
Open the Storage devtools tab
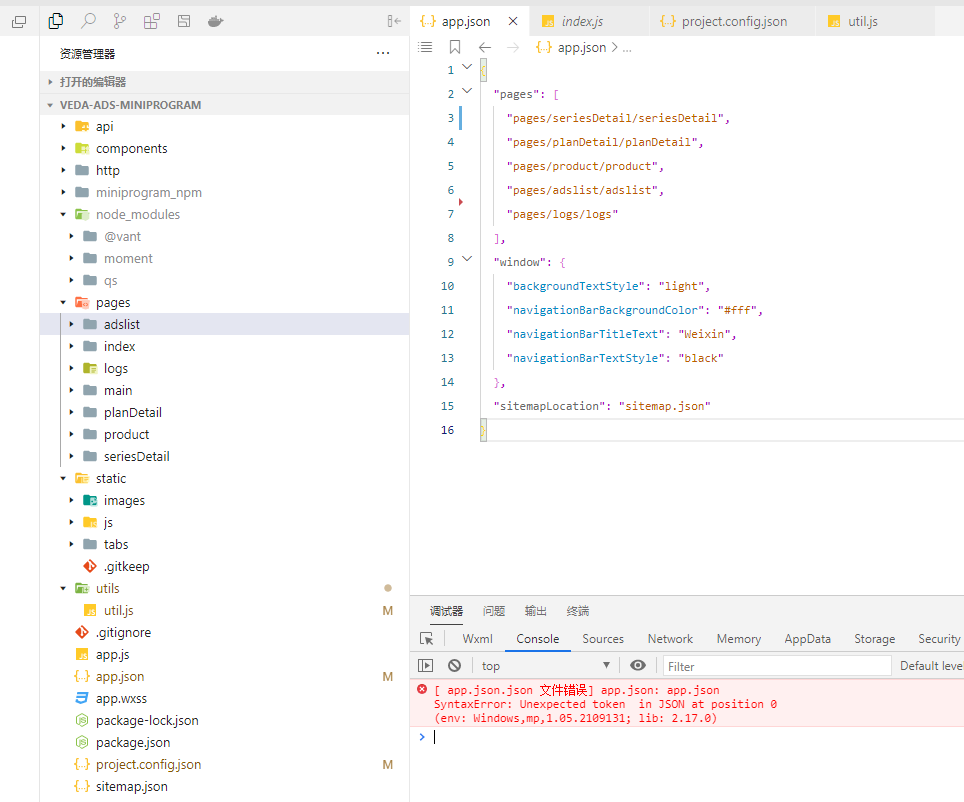pyautogui.click(x=875, y=639)
